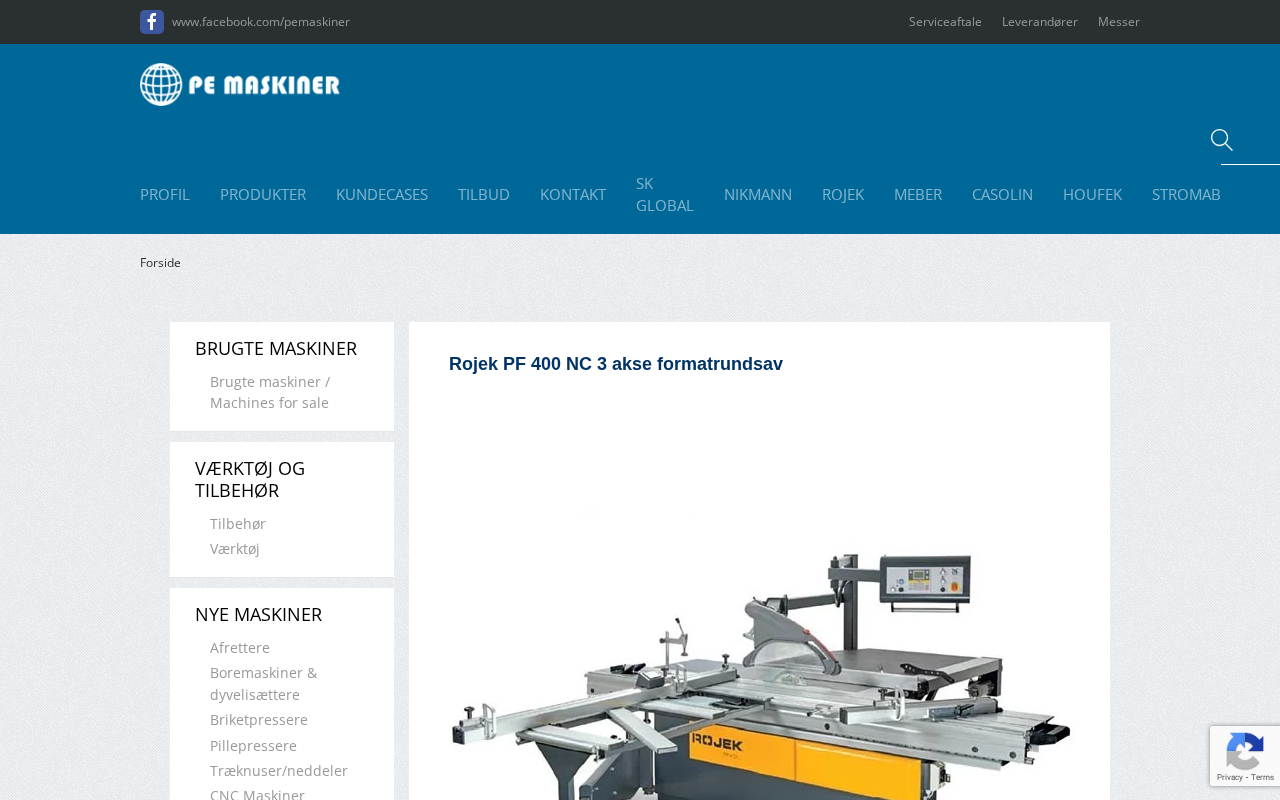This screenshot has width=1280, height=800.
Task: Open reCAPTCHA Privacy link
Action: click(1229, 777)
